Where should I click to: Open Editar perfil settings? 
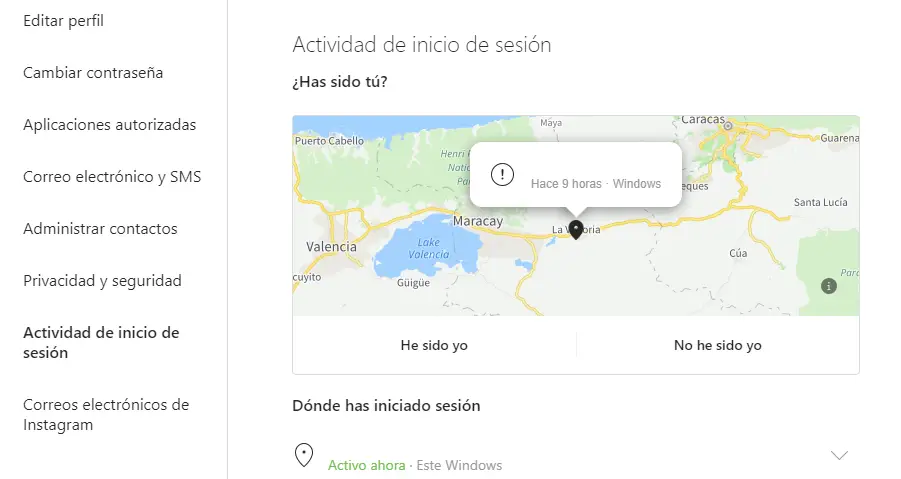pyautogui.click(x=63, y=21)
